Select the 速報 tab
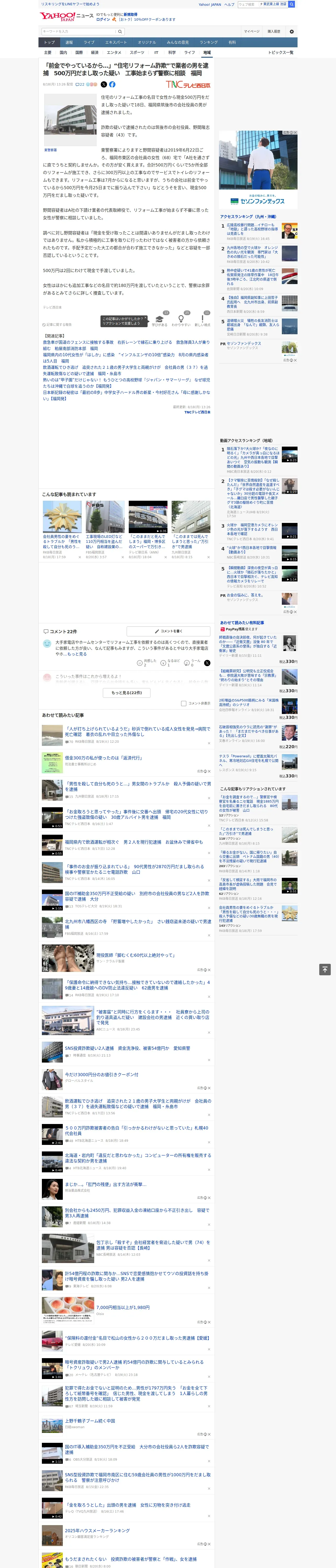The height and width of the screenshot is (1568, 336). pos(69,43)
